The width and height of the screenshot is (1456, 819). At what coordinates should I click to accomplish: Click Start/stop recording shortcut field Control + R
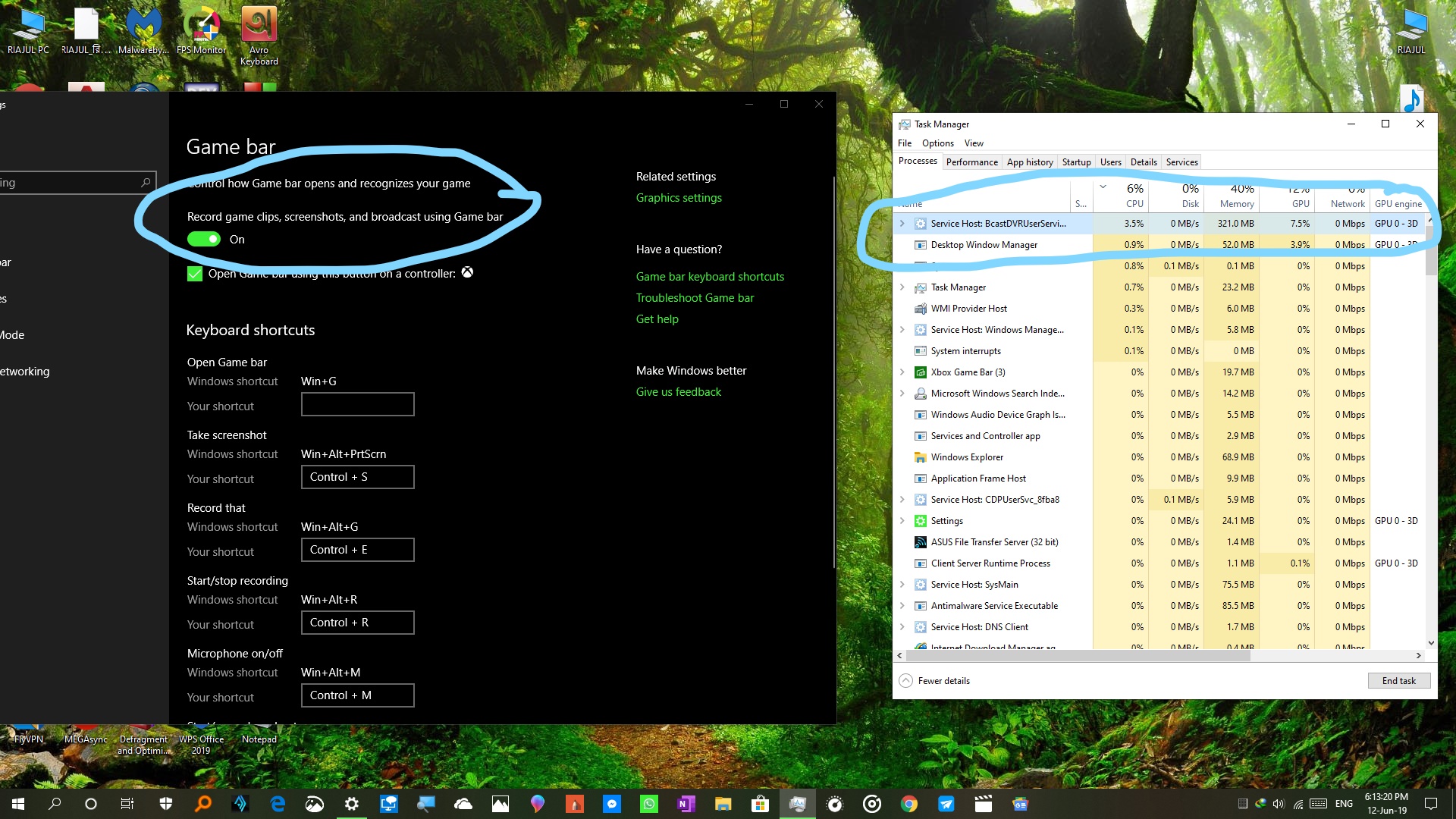pos(358,623)
